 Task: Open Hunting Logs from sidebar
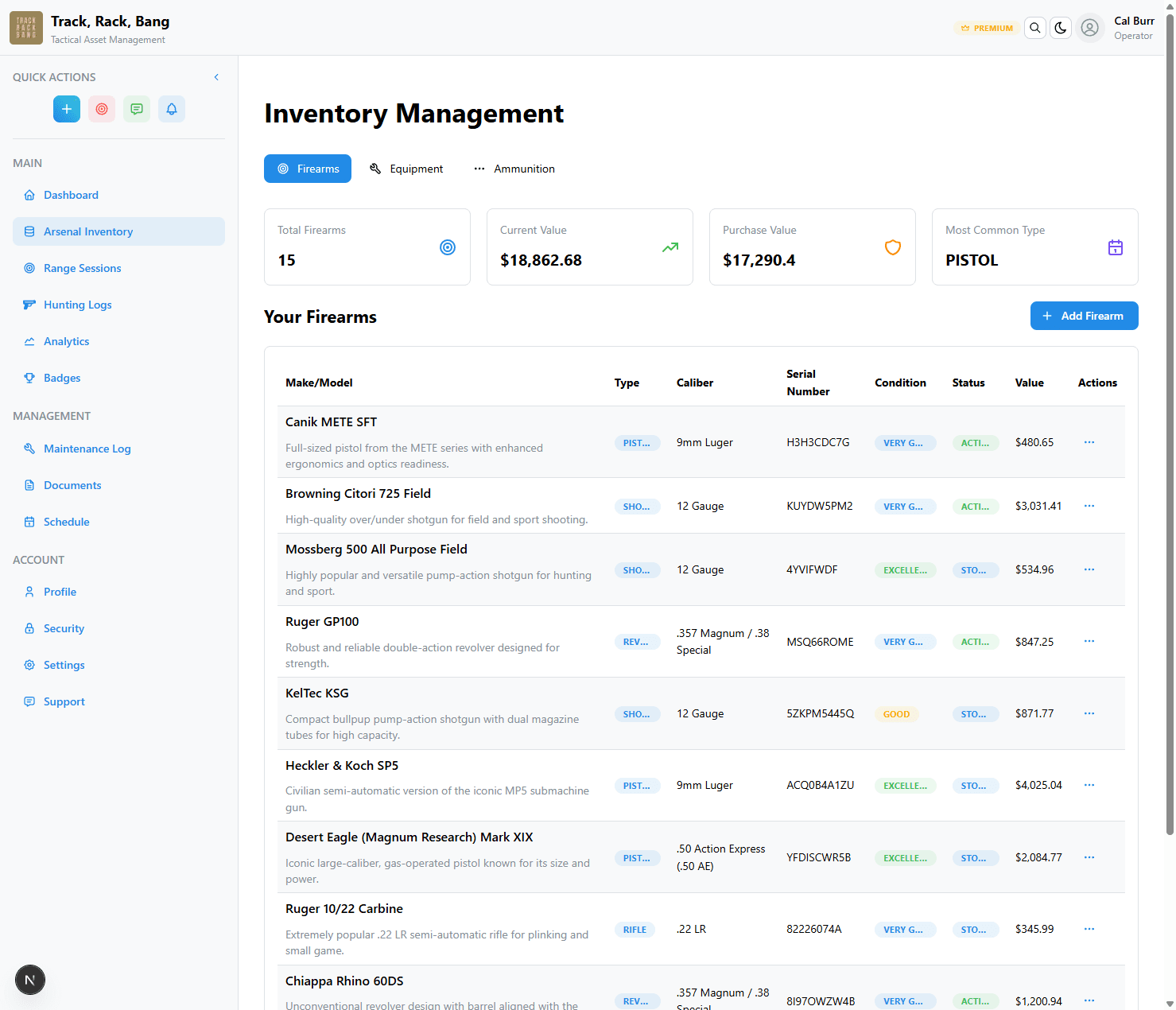[x=77, y=305]
